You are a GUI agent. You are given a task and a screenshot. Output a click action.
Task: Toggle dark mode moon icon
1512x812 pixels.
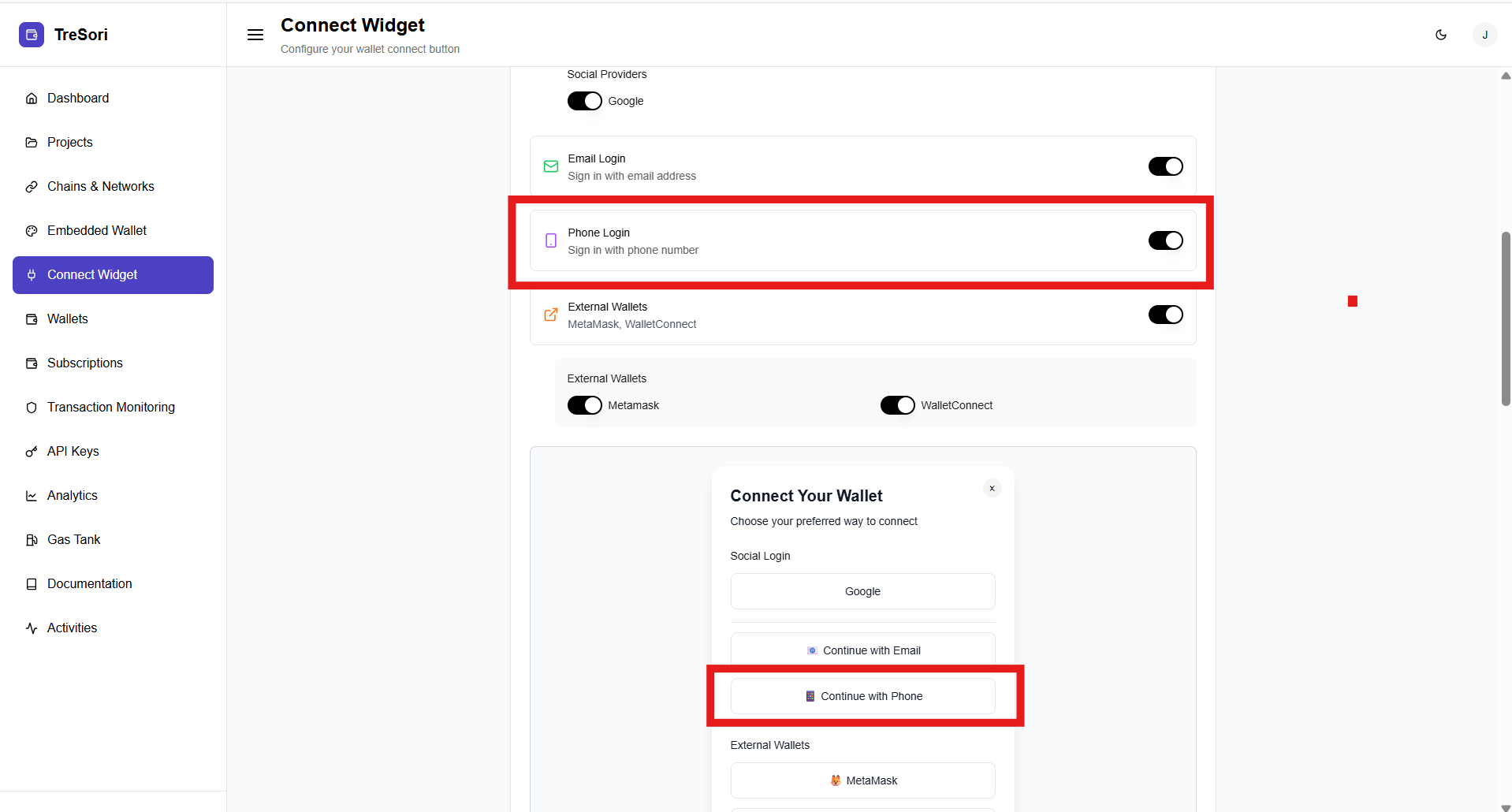[1441, 35]
